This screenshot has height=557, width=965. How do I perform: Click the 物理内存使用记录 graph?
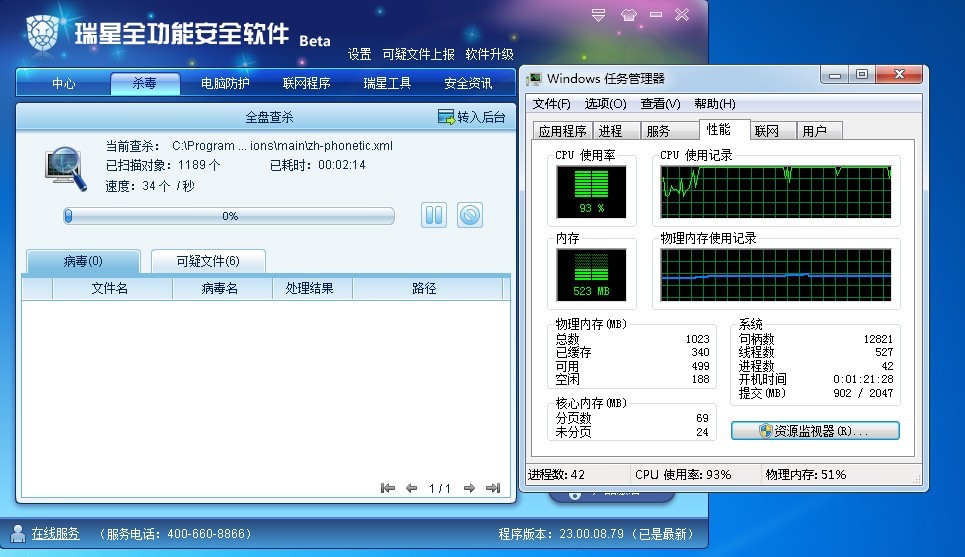point(775,274)
